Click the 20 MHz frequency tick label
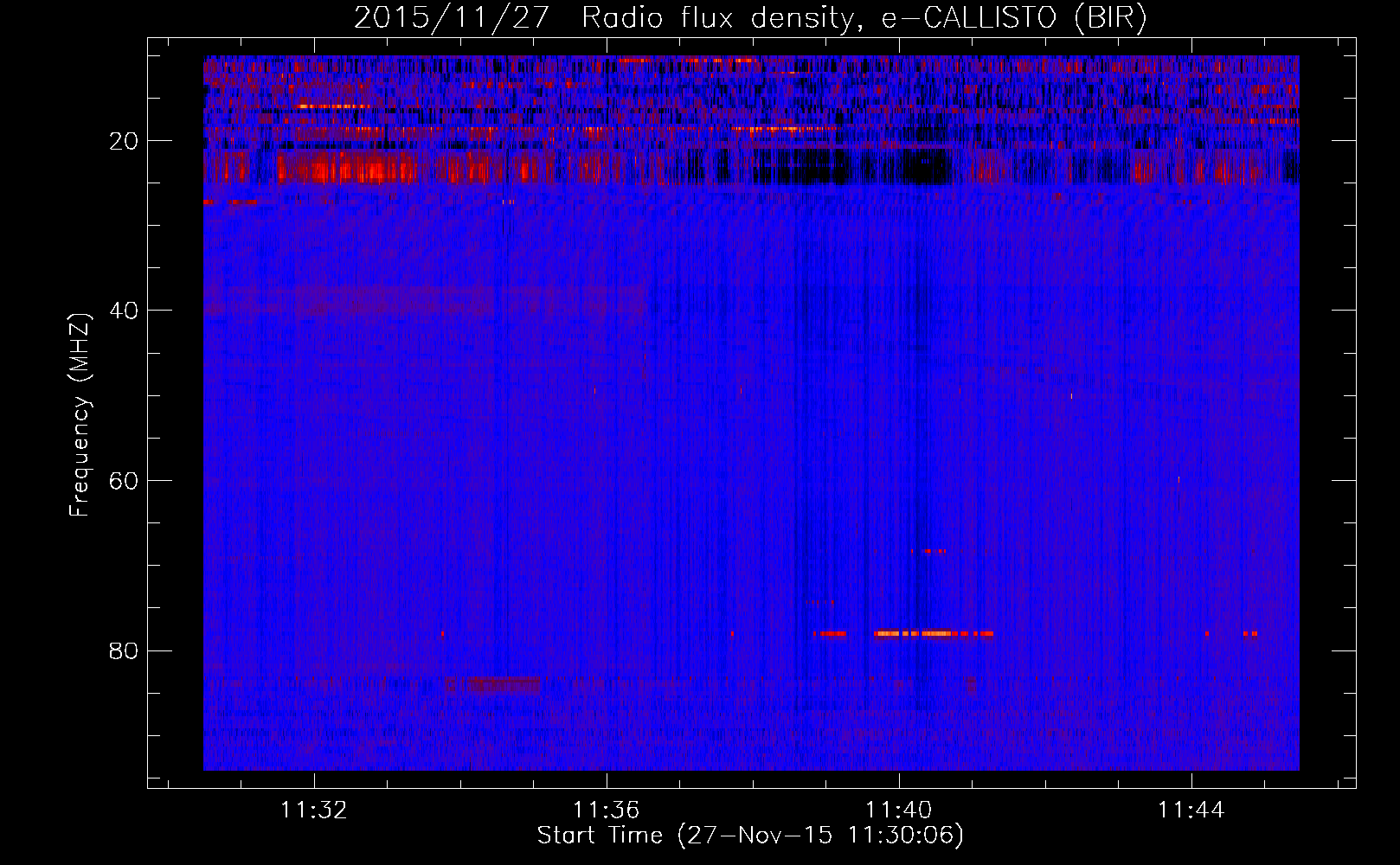 pos(125,141)
